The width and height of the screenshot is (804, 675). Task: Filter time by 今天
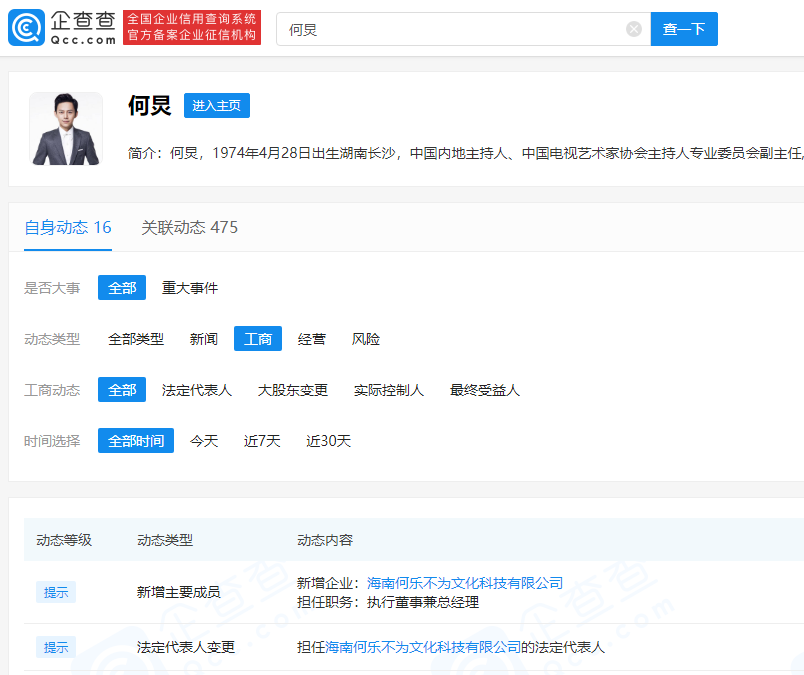[204, 441]
